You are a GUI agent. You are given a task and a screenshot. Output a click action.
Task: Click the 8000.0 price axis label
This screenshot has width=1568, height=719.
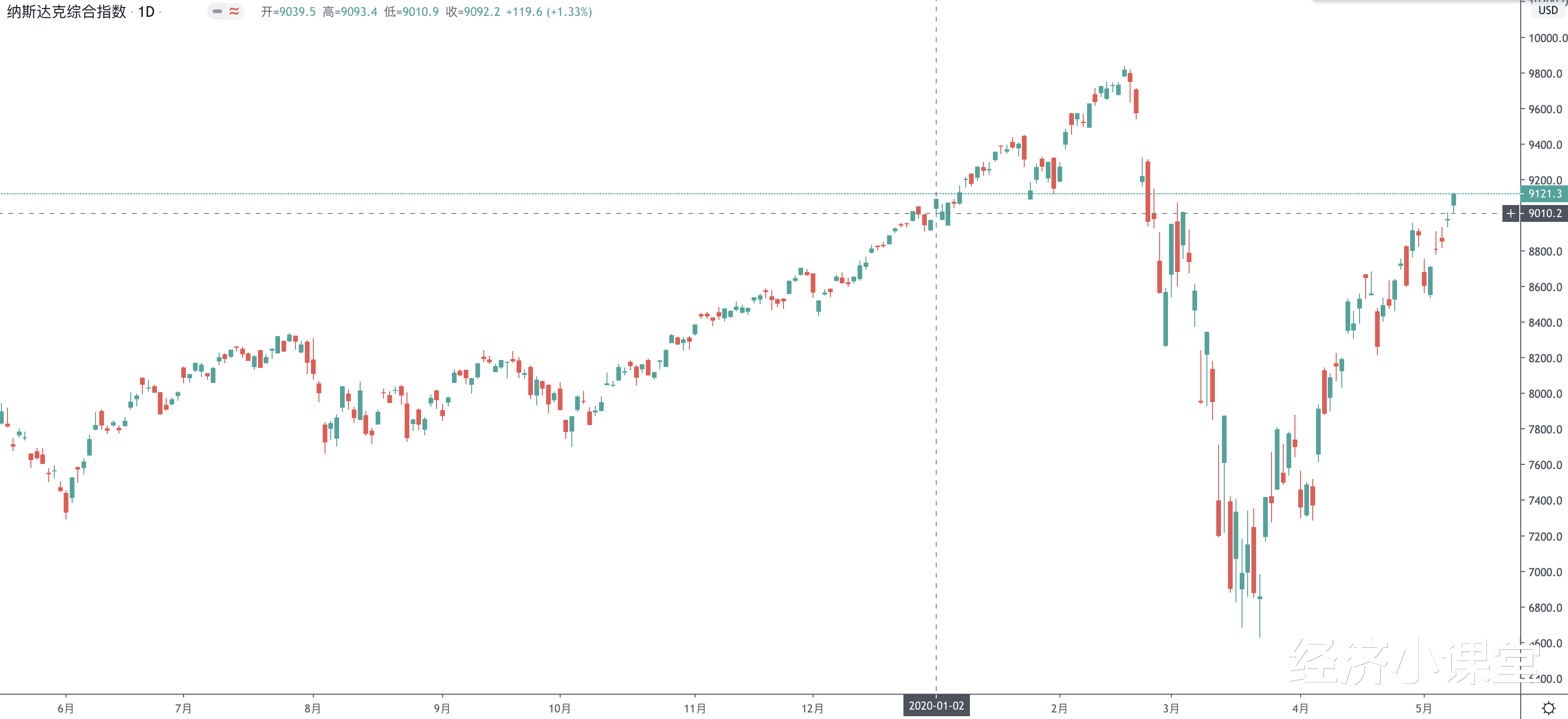(x=1545, y=394)
